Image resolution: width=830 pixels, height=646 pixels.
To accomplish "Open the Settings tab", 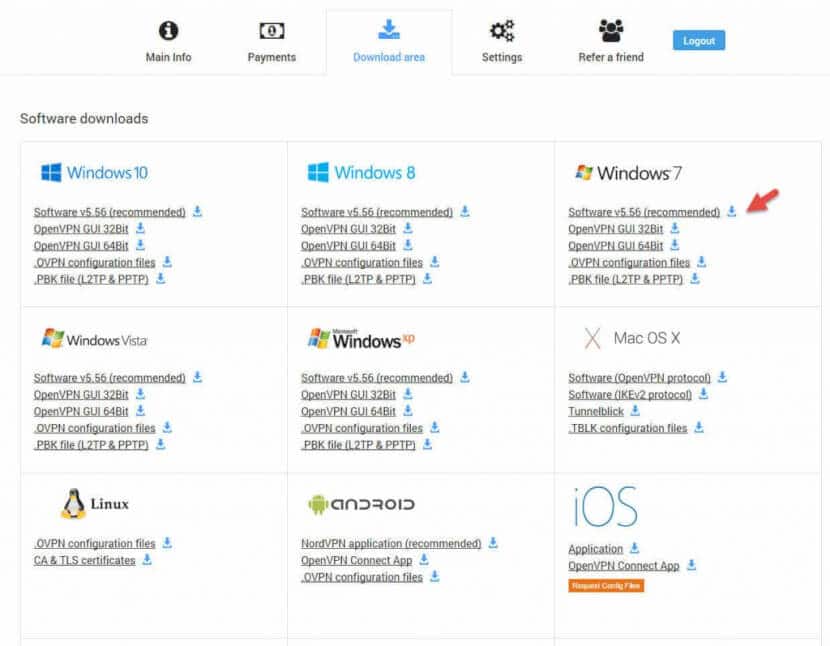I will click(502, 42).
